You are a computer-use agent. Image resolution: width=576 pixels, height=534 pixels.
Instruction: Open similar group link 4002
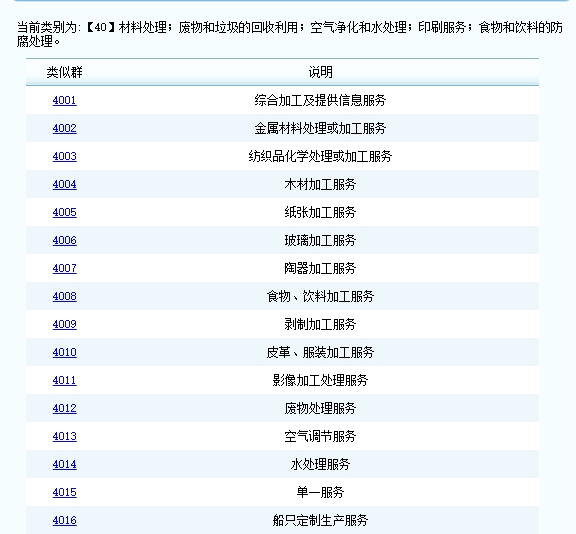(64, 128)
